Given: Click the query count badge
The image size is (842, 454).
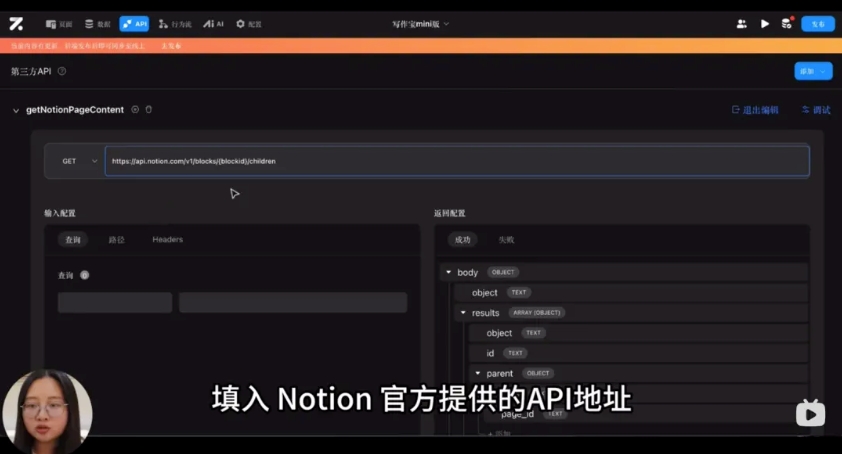Looking at the screenshot, I should pyautogui.click(x=85, y=275).
